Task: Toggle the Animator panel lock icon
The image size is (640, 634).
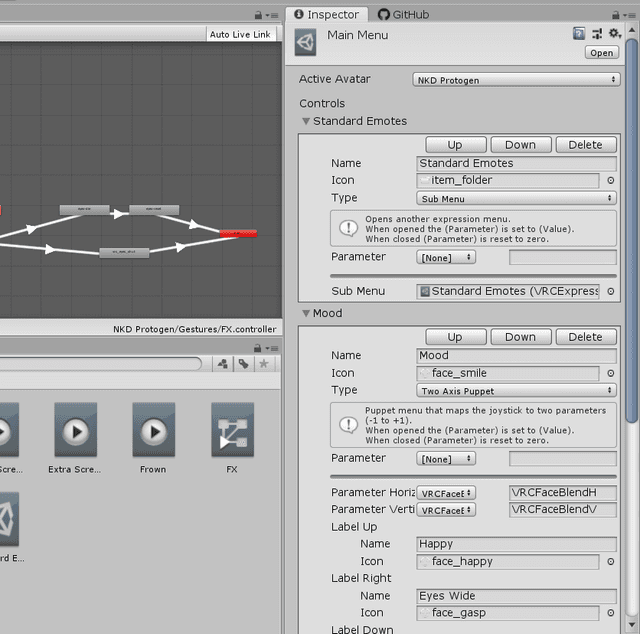Action: [x=258, y=16]
